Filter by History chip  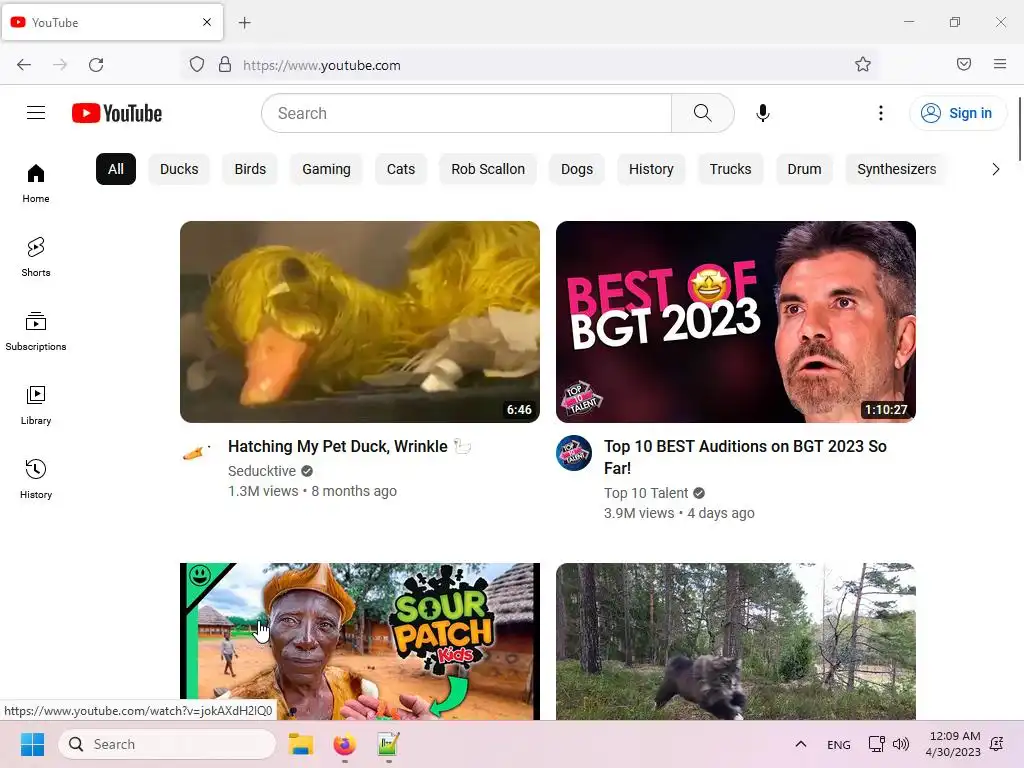pyautogui.click(x=651, y=169)
